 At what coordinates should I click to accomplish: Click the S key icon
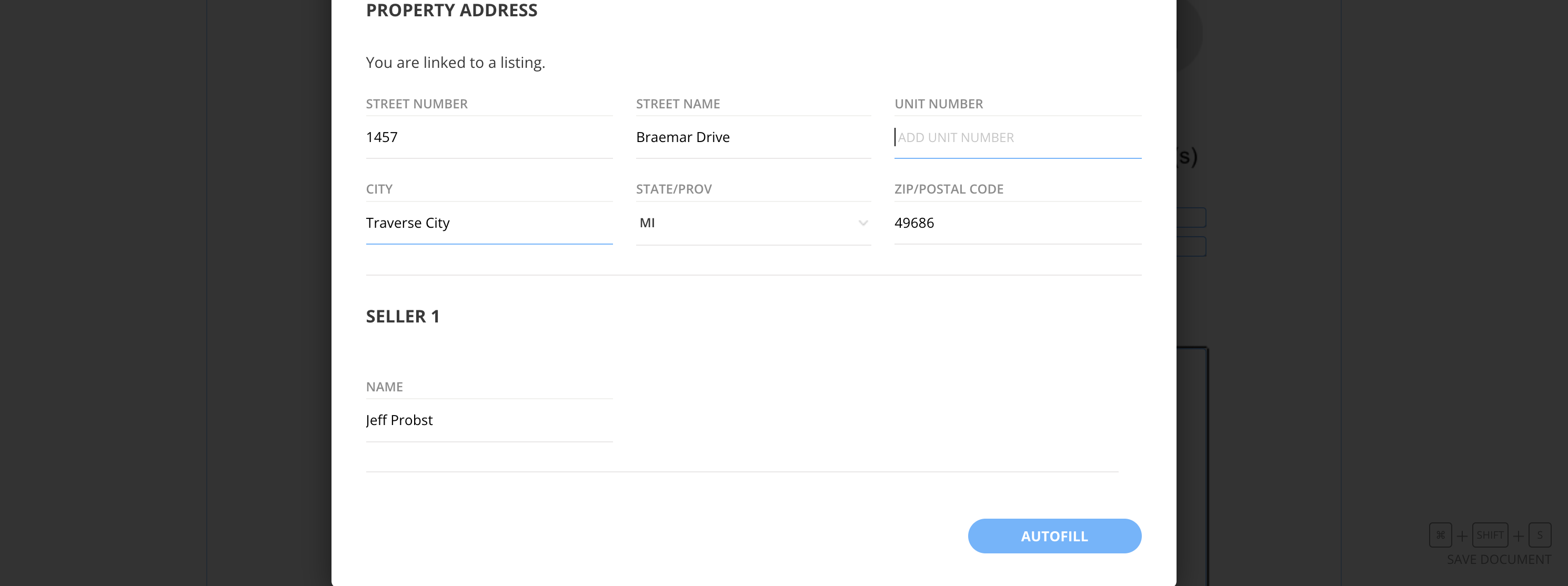point(1540,535)
